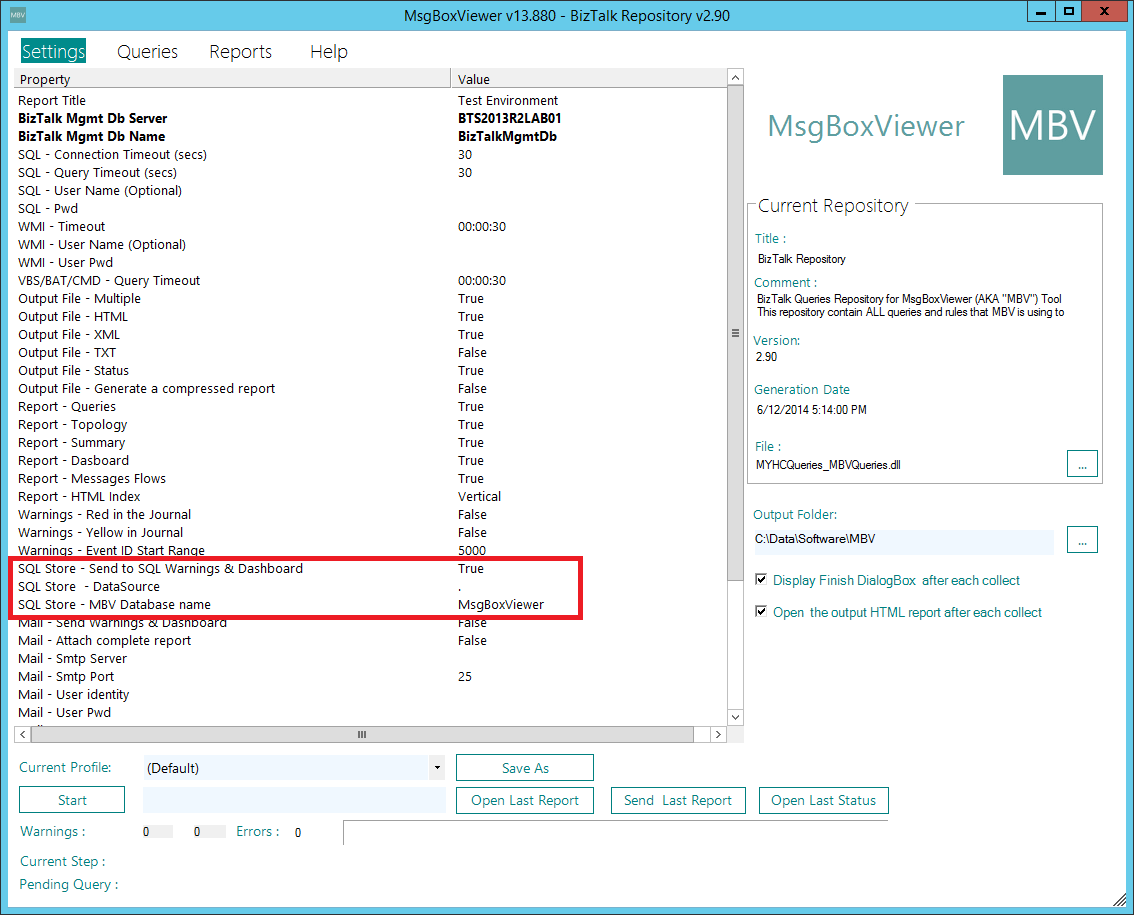Viewport: 1134px width, 915px height.
Task: Click the MsgBoxViewer database value cell
Action: pos(501,605)
